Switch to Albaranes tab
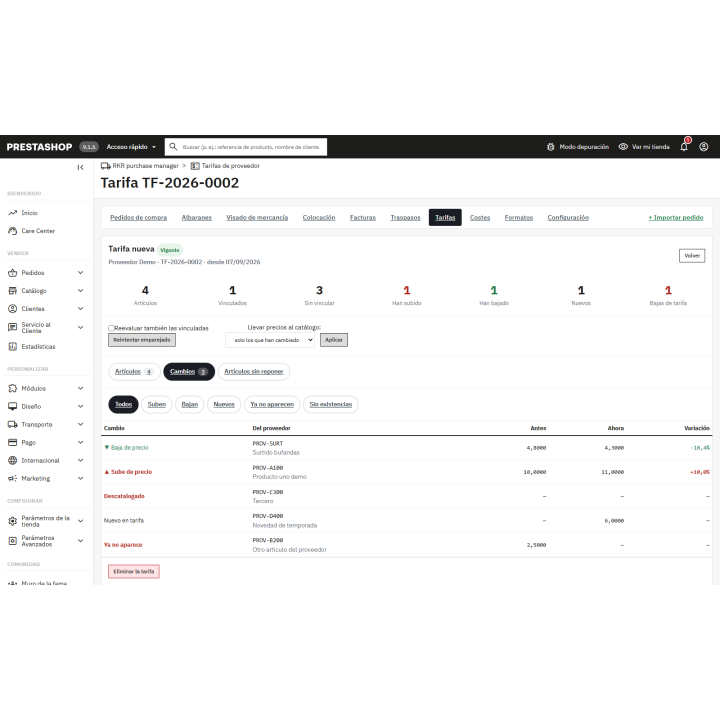720x720 pixels. coord(197,218)
